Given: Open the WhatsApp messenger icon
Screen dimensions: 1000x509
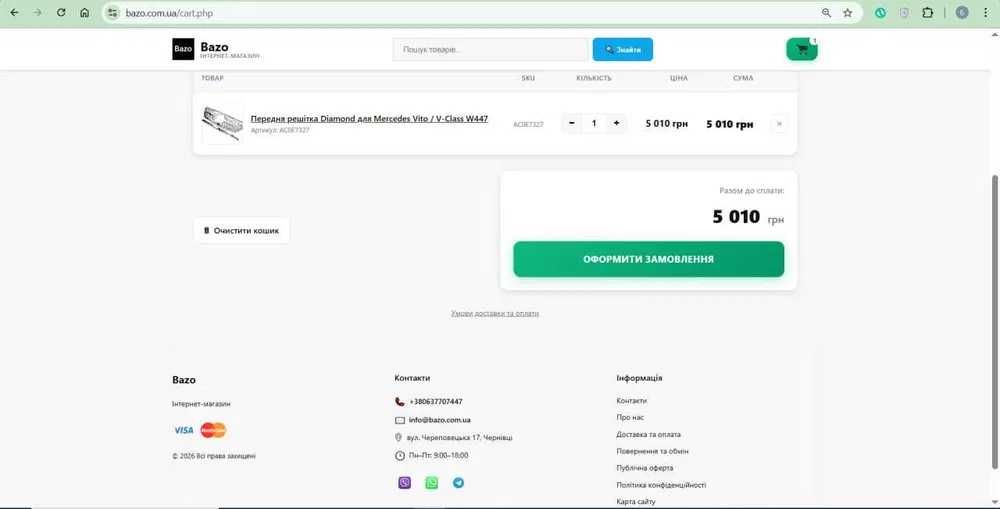Looking at the screenshot, I should tap(432, 483).
